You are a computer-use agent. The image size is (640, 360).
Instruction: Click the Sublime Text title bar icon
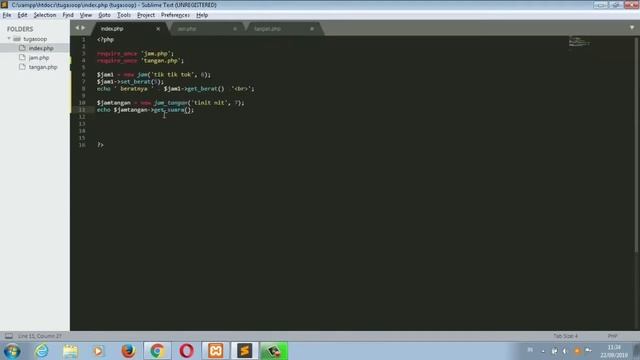4,5
